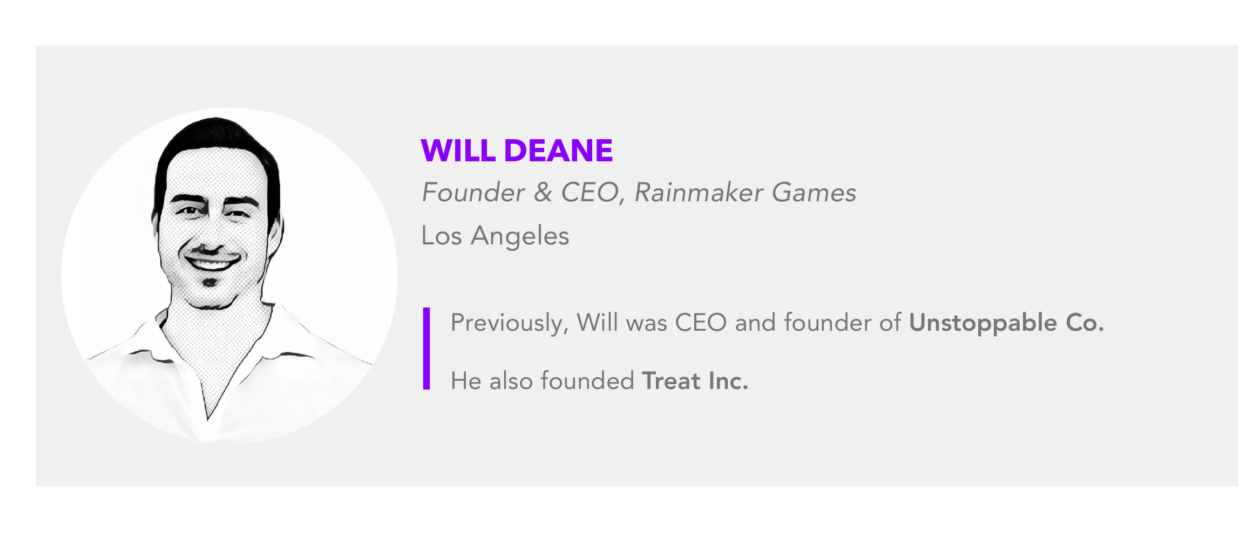The height and width of the screenshot is (553, 1260).
Task: Click the Founder & CEO italic text
Action: click(x=523, y=192)
